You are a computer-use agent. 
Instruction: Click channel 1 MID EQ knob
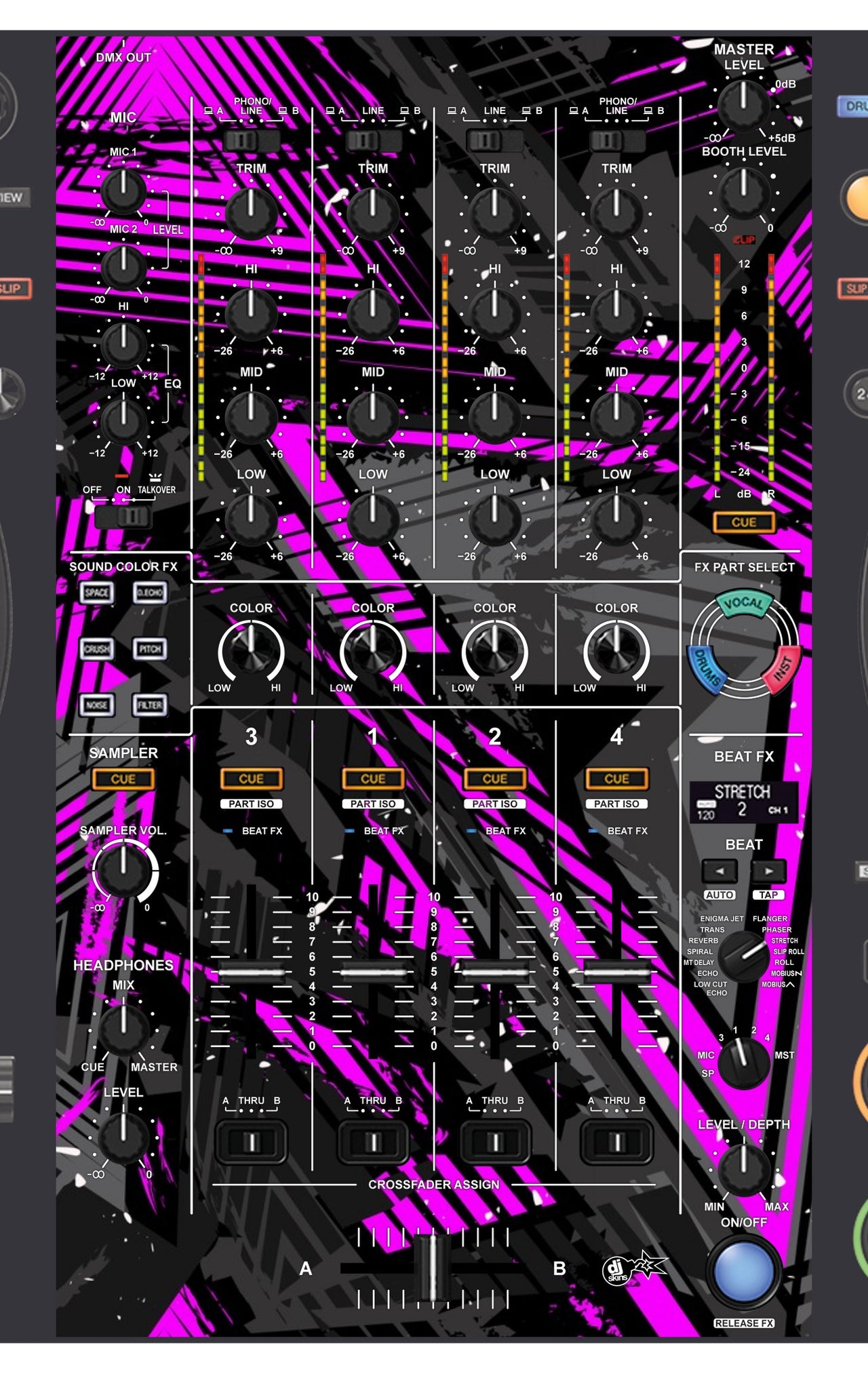373,417
